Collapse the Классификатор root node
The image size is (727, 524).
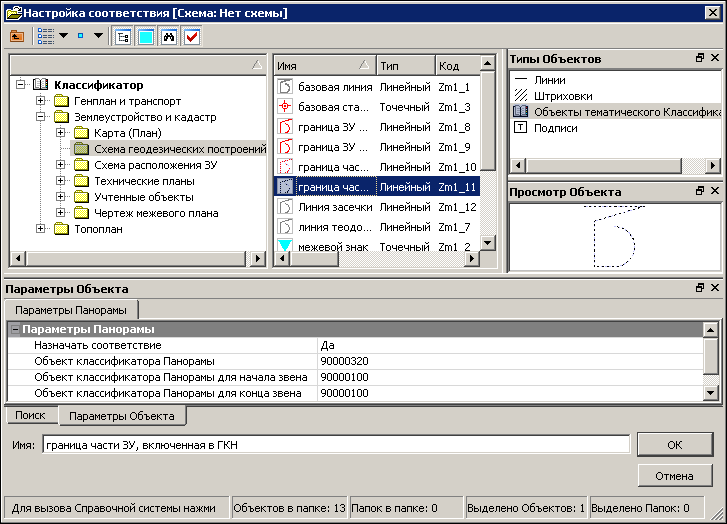point(20,85)
